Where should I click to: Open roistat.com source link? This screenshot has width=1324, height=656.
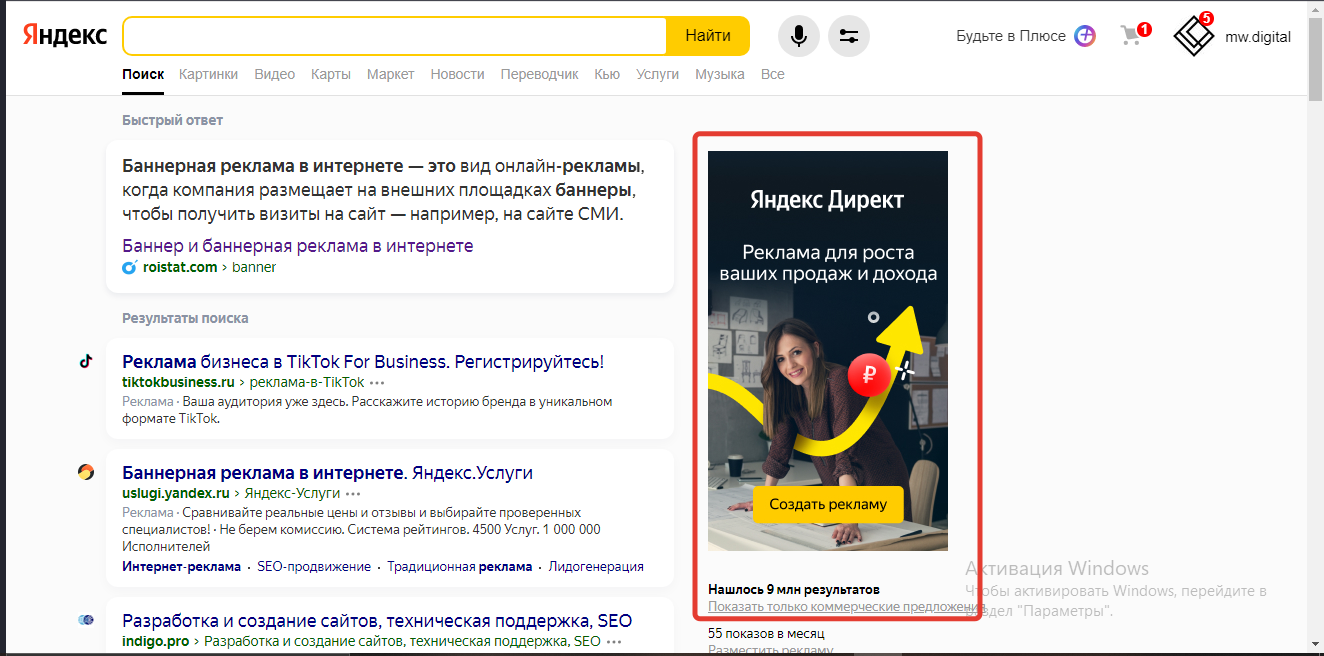[x=180, y=267]
